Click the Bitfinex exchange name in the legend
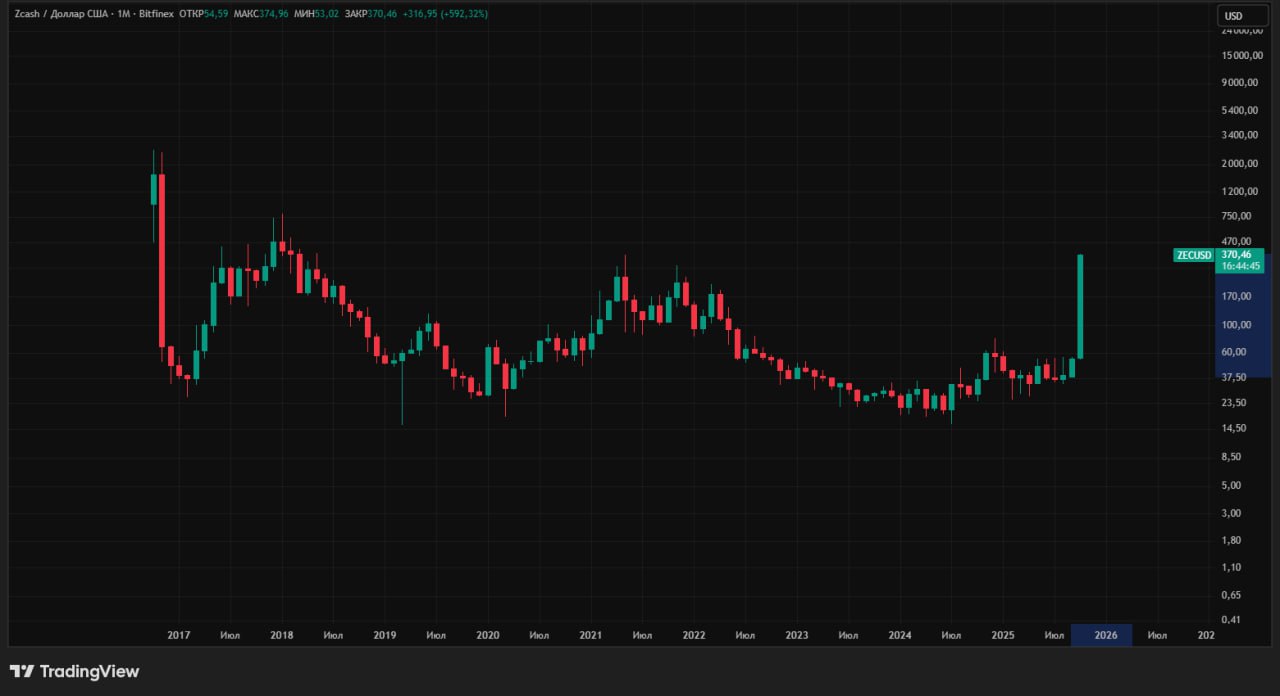1280x696 pixels. (x=155, y=15)
